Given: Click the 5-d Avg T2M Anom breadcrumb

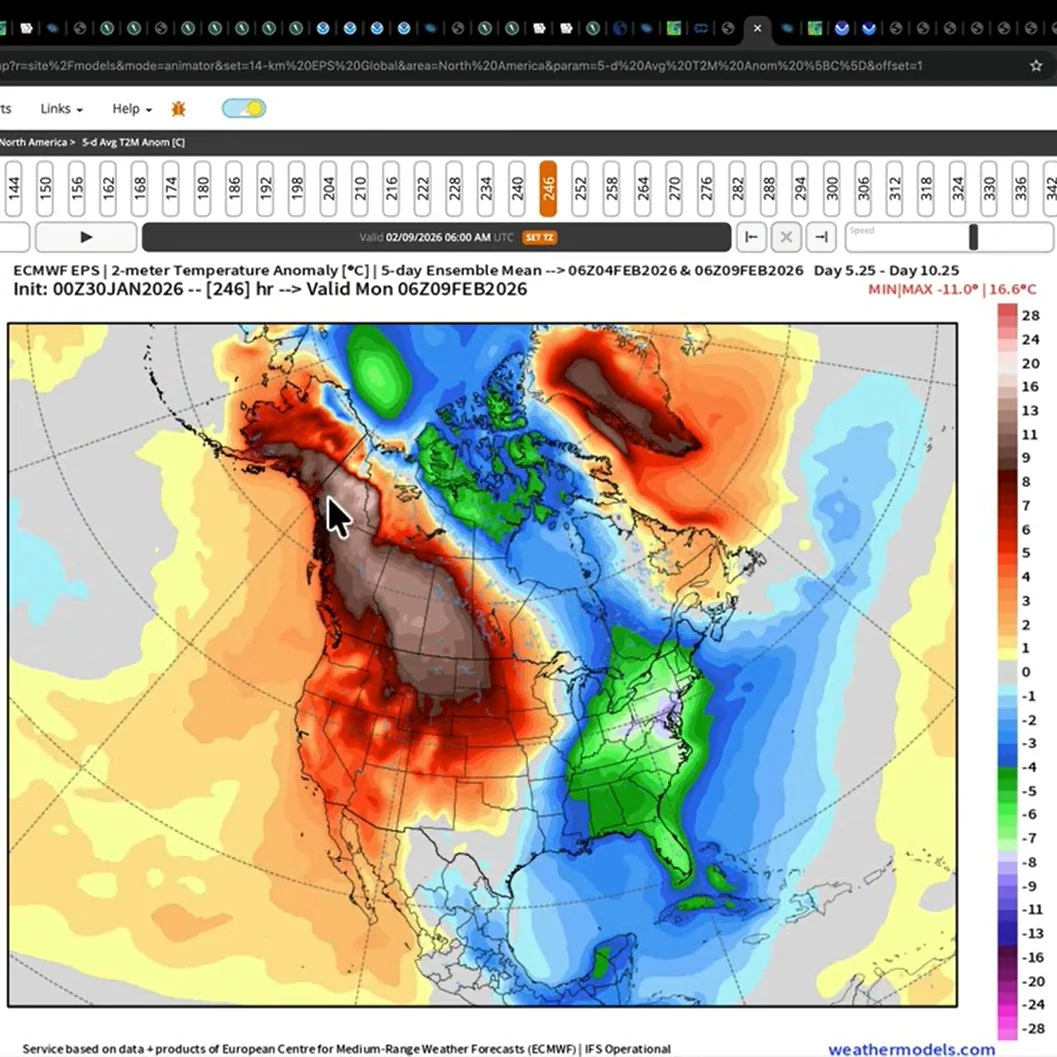Looking at the screenshot, I should coord(133,142).
